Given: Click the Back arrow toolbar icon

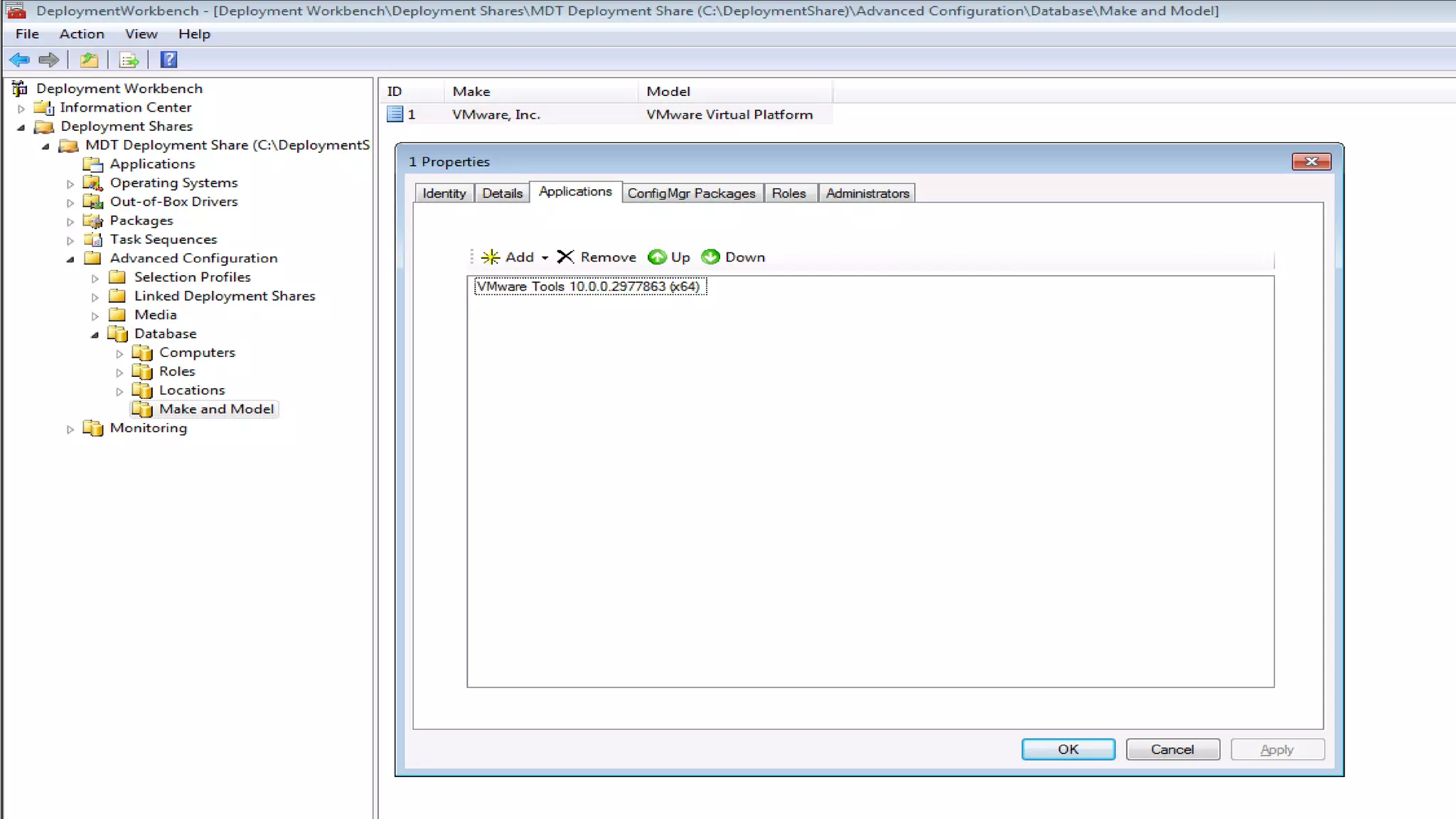Looking at the screenshot, I should pyautogui.click(x=19, y=60).
